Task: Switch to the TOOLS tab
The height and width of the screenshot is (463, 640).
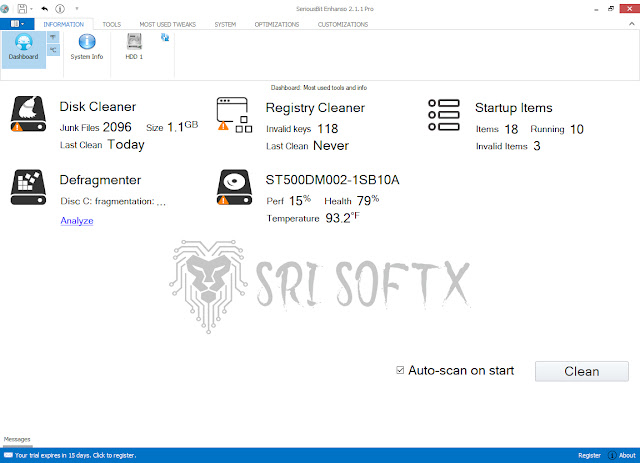Action: pyautogui.click(x=112, y=24)
